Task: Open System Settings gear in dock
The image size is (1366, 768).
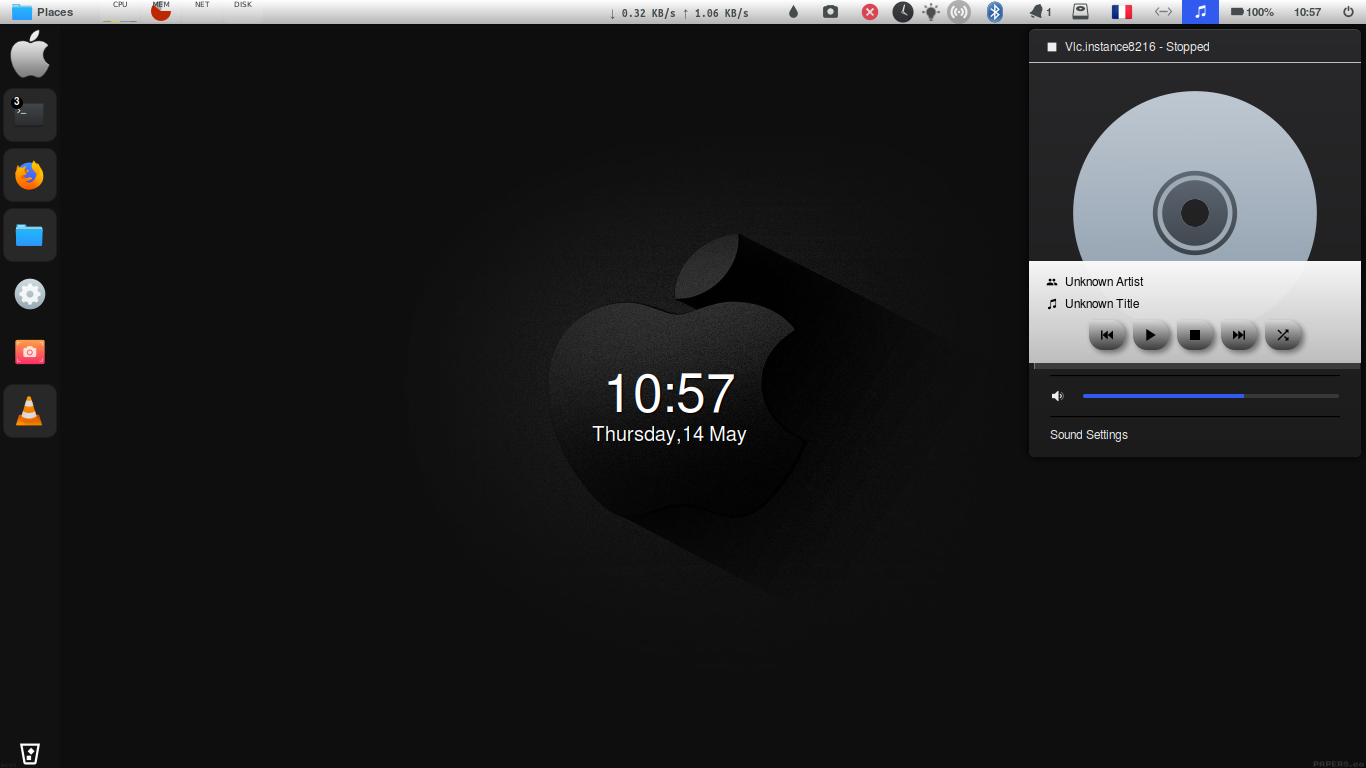Action: (x=30, y=294)
